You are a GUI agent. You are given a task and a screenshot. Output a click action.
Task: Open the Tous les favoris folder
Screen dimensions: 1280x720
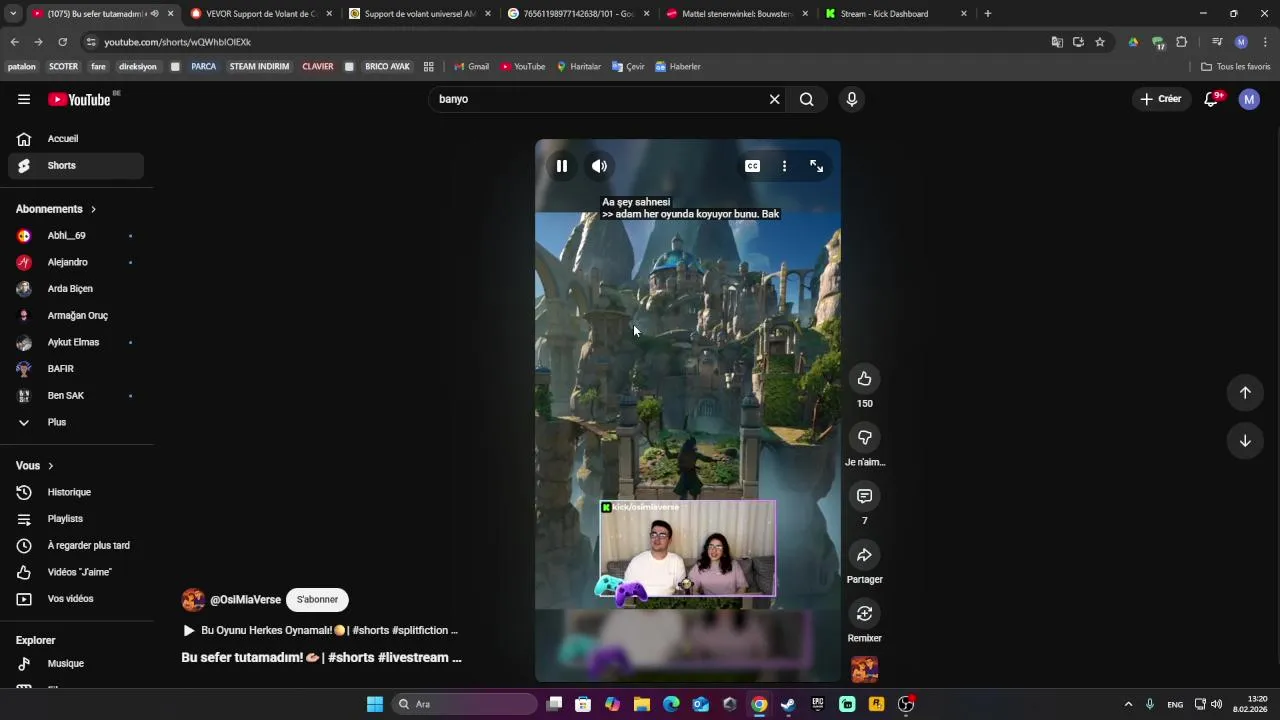[1236, 67]
